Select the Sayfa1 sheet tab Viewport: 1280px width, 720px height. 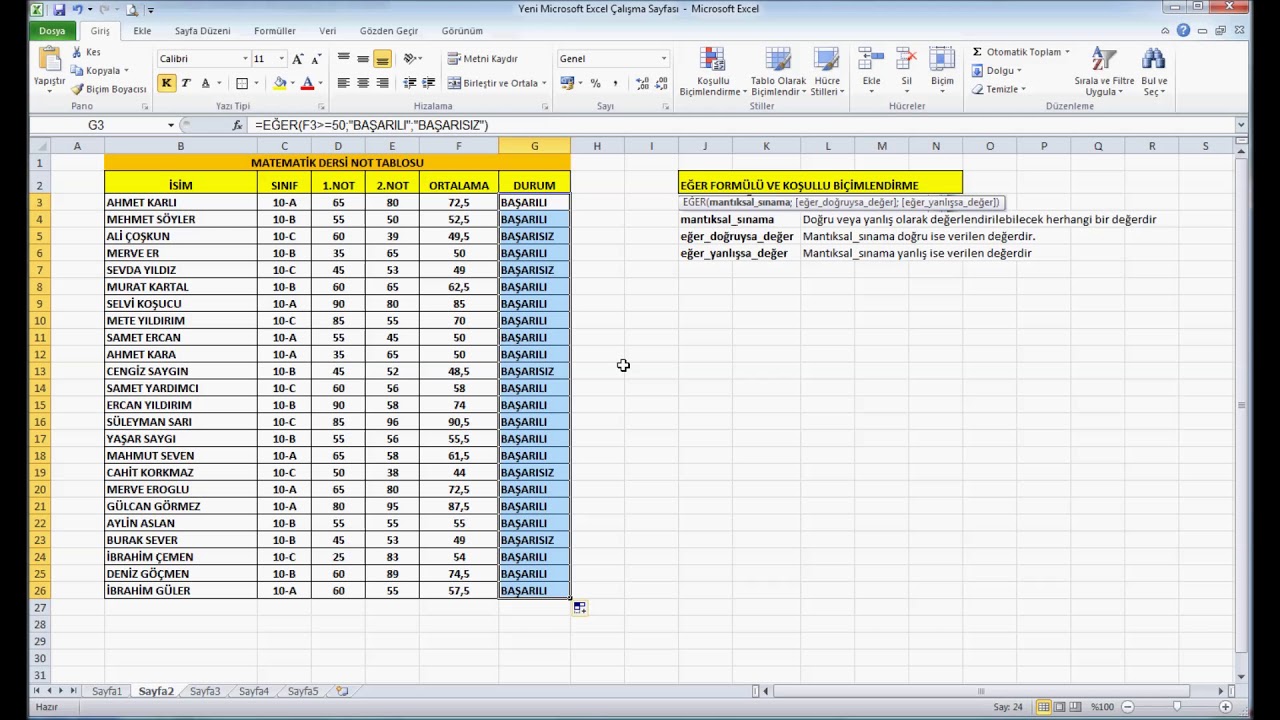click(107, 691)
